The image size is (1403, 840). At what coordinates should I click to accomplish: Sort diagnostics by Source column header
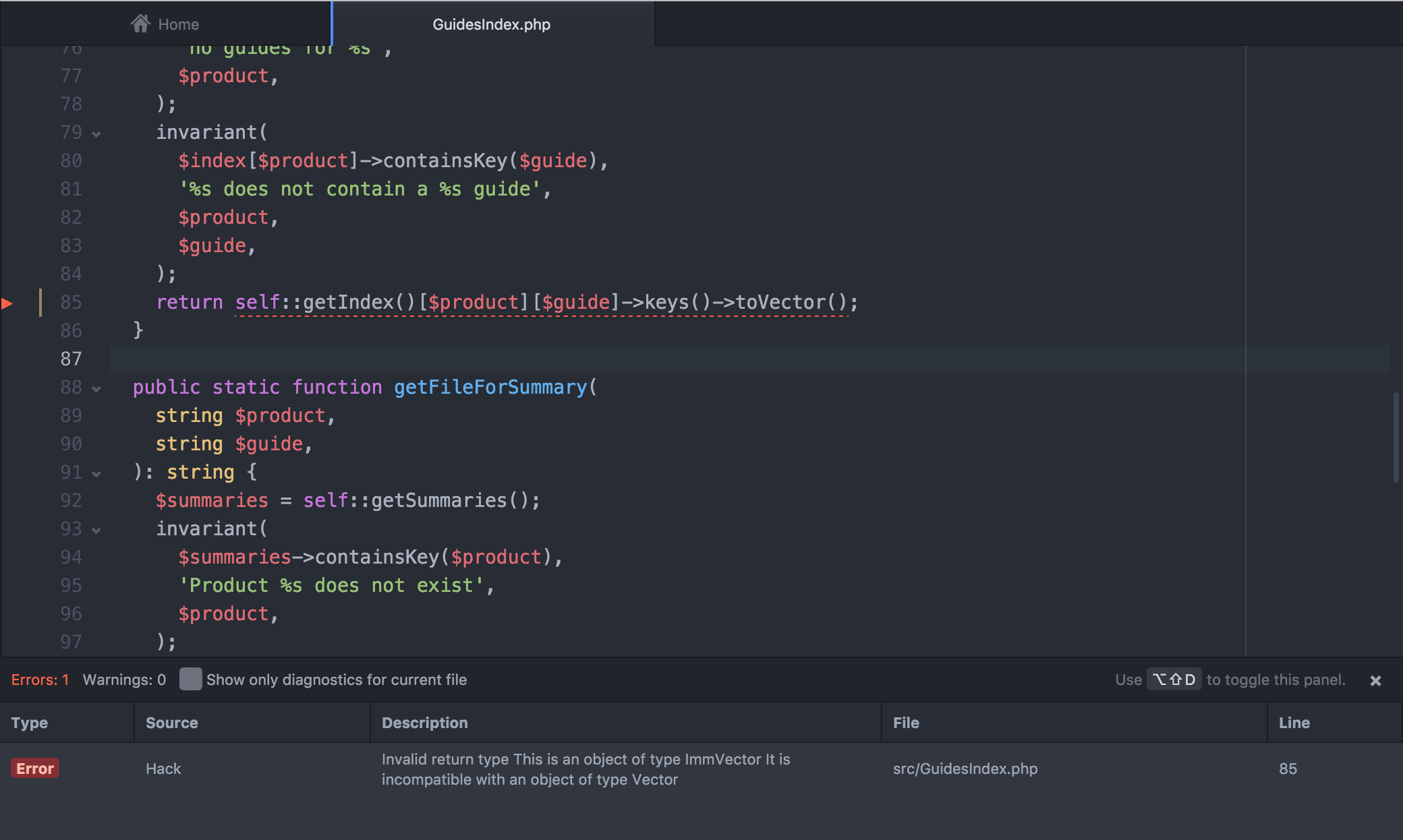[172, 723]
